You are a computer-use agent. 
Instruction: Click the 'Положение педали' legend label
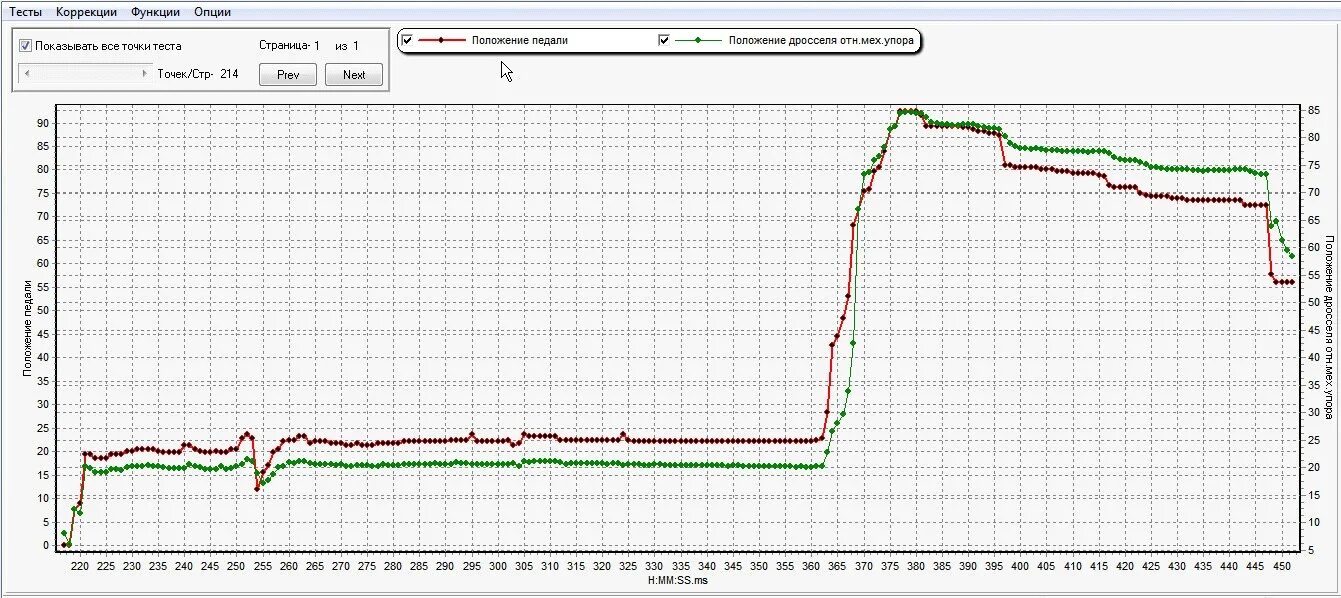coord(520,41)
